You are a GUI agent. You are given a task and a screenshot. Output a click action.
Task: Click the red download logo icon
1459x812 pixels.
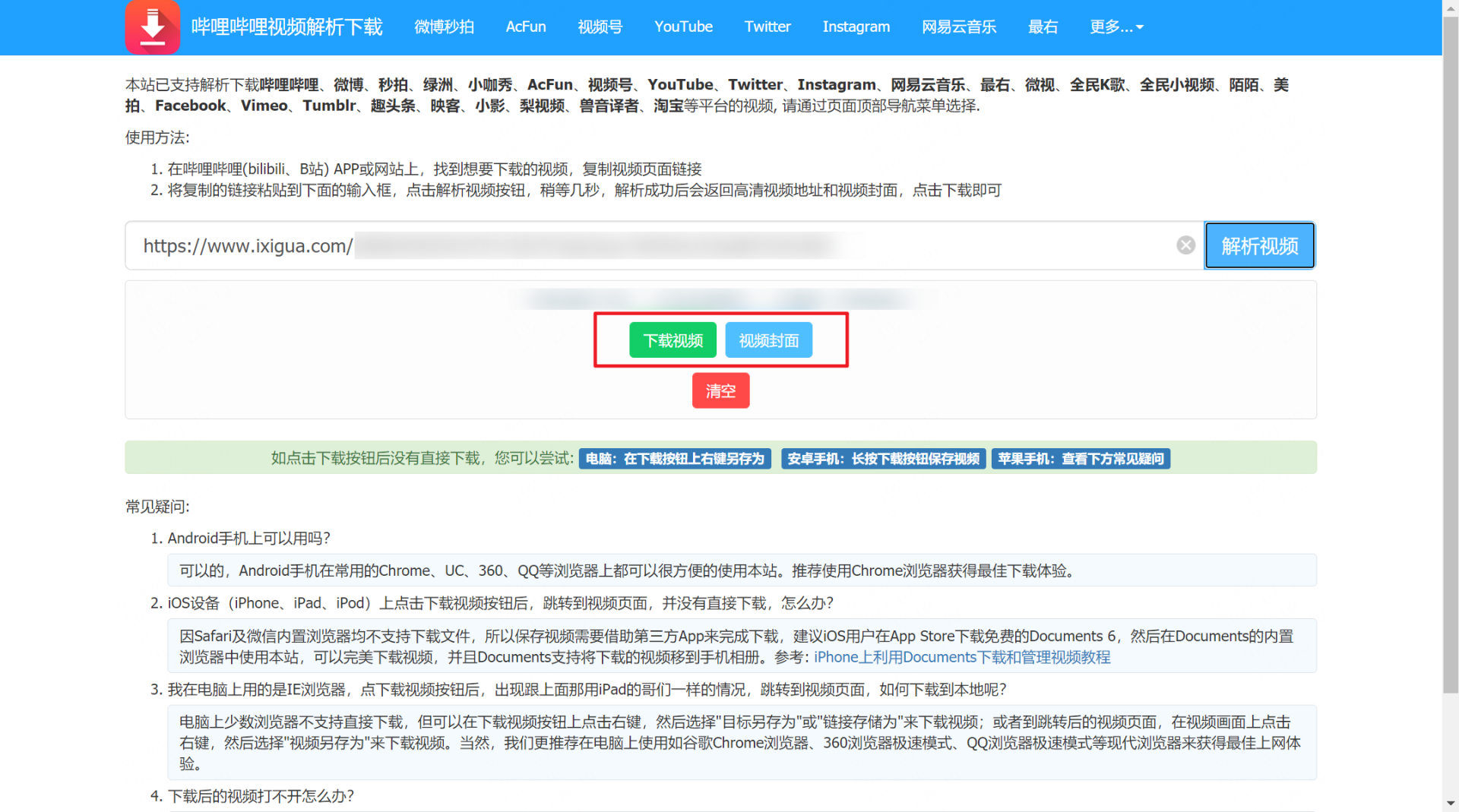pos(153,27)
